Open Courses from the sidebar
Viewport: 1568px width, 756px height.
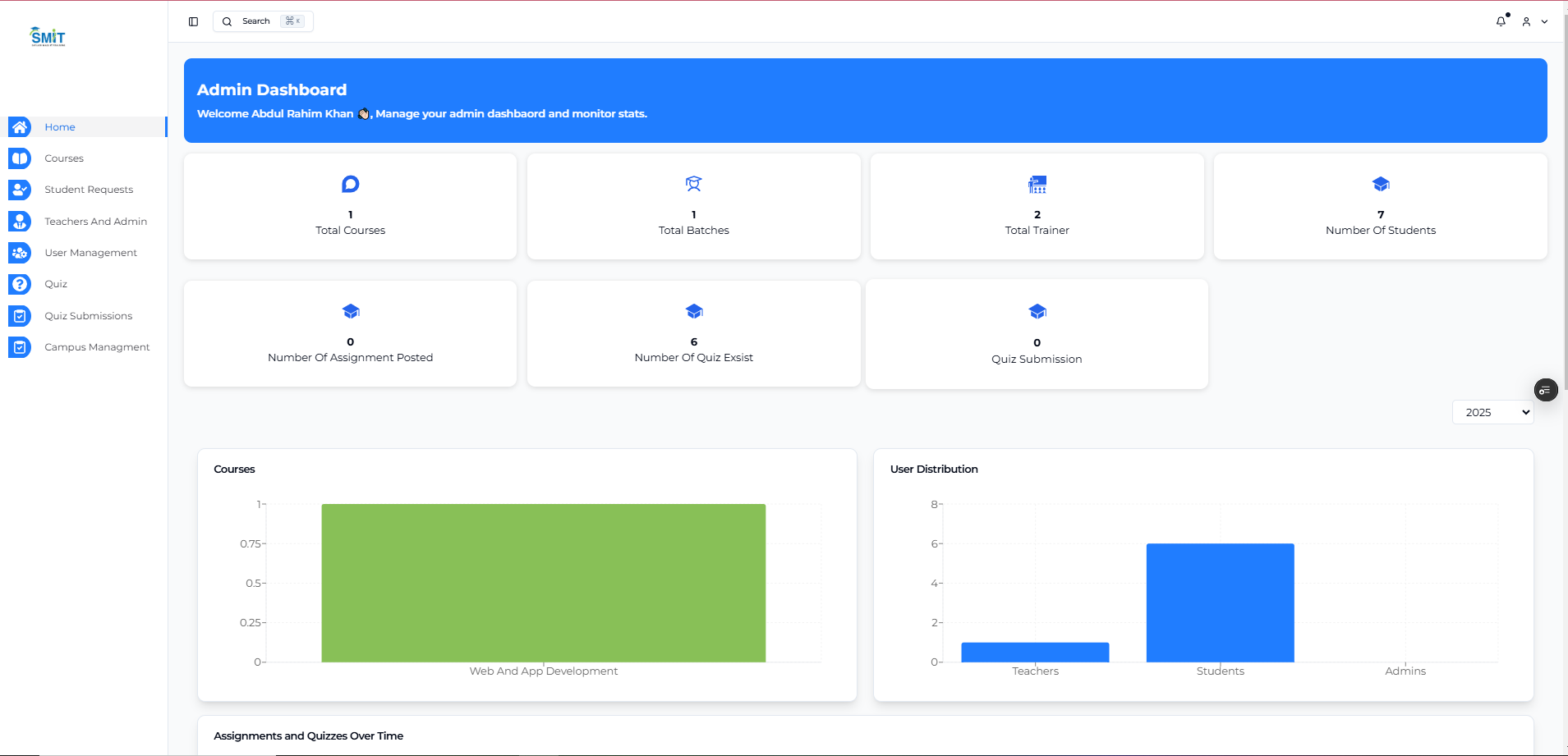64,158
